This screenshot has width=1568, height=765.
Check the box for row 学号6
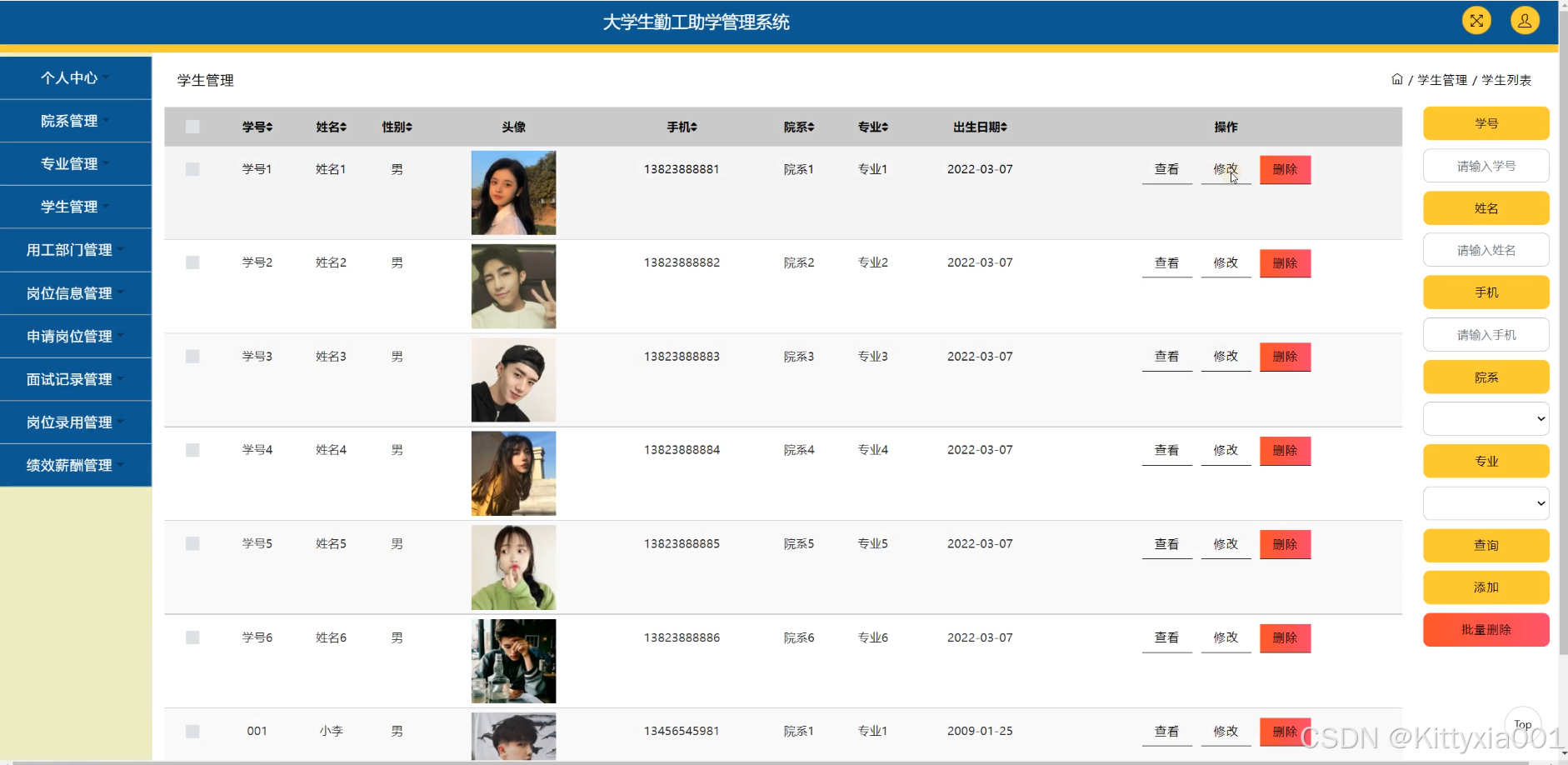click(192, 637)
